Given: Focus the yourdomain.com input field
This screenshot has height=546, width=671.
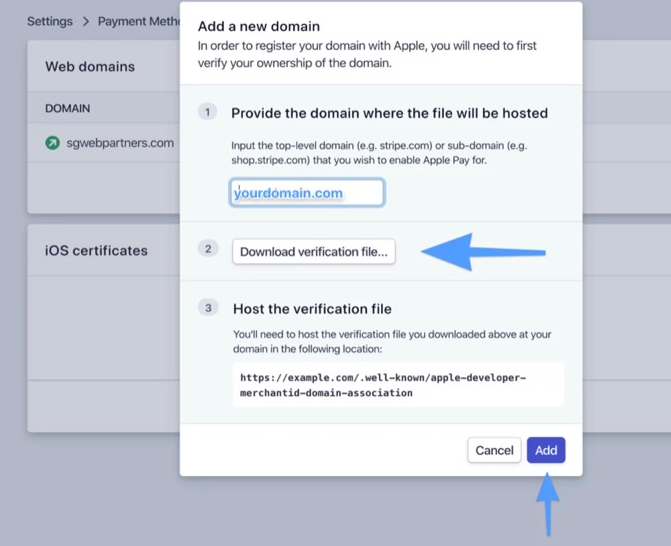Looking at the screenshot, I should pos(307,193).
